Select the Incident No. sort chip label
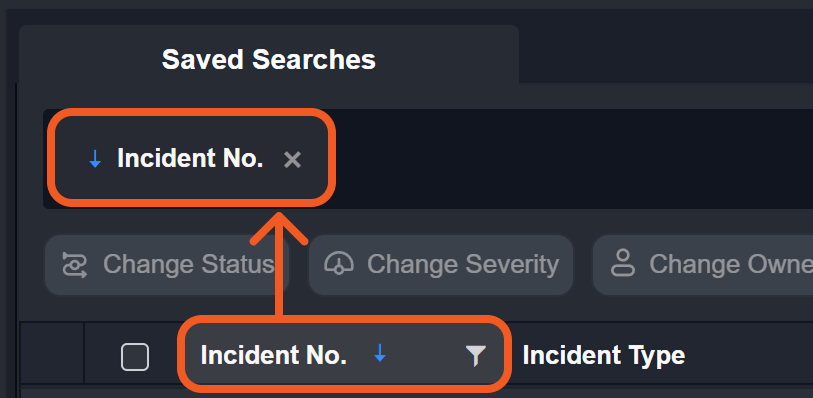Screen dimensions: 813x398 190,158
